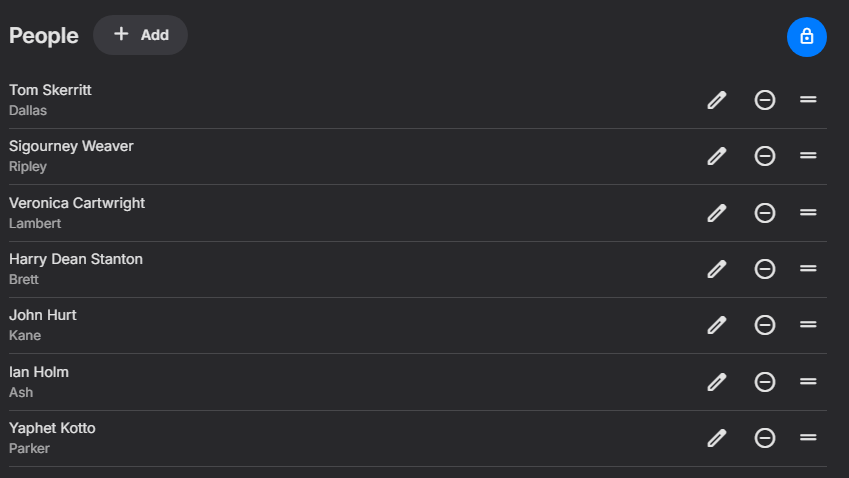Remove Sigourney Weaver from the list
The image size is (849, 478).
pyautogui.click(x=765, y=156)
